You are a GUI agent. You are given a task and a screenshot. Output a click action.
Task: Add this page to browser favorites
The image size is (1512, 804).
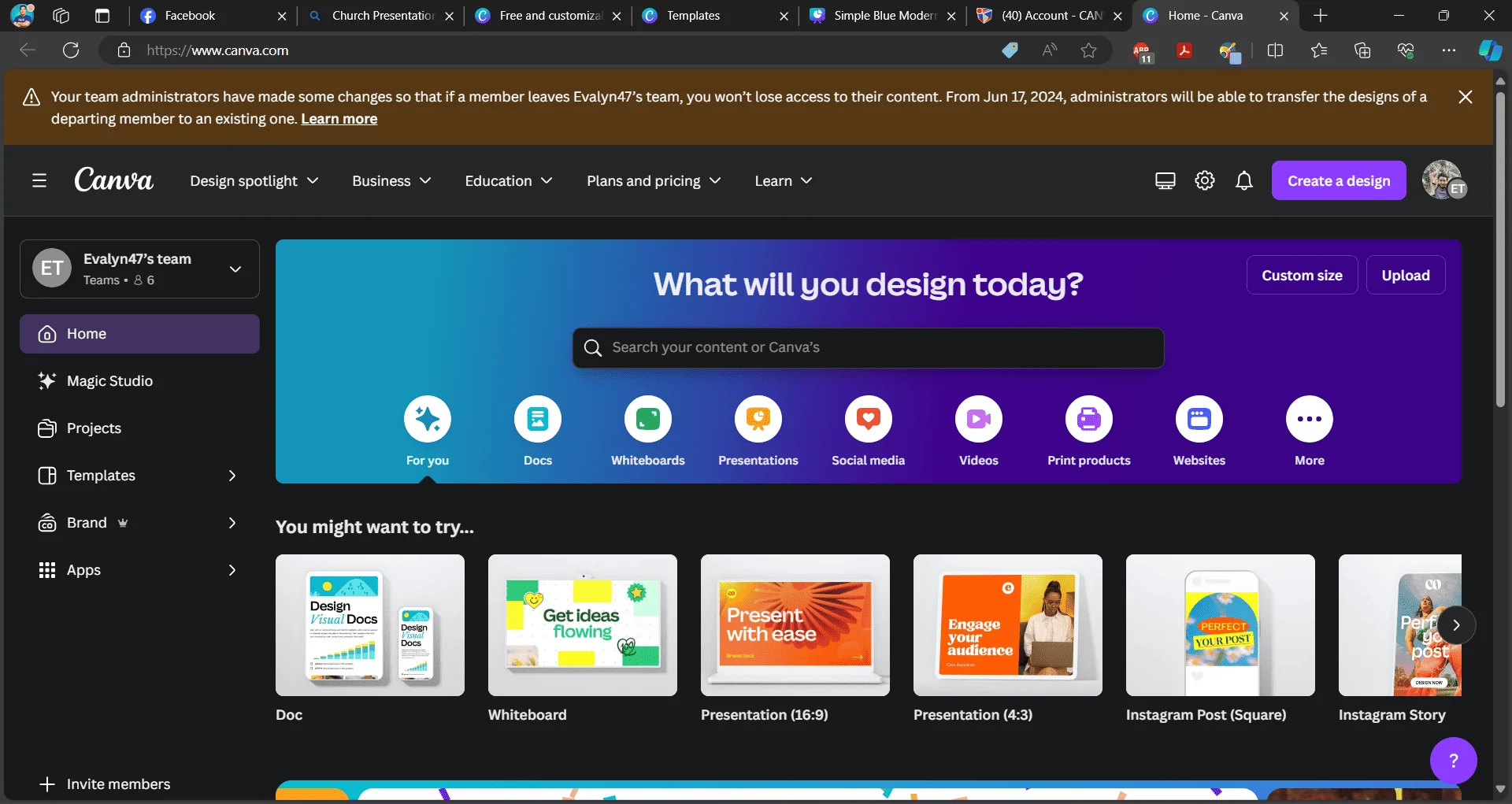tap(1088, 50)
